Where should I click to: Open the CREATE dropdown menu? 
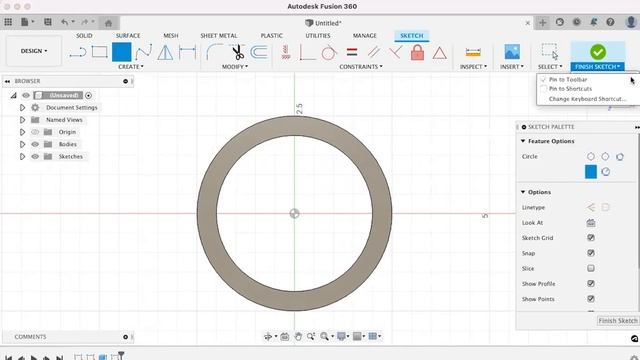coord(131,67)
